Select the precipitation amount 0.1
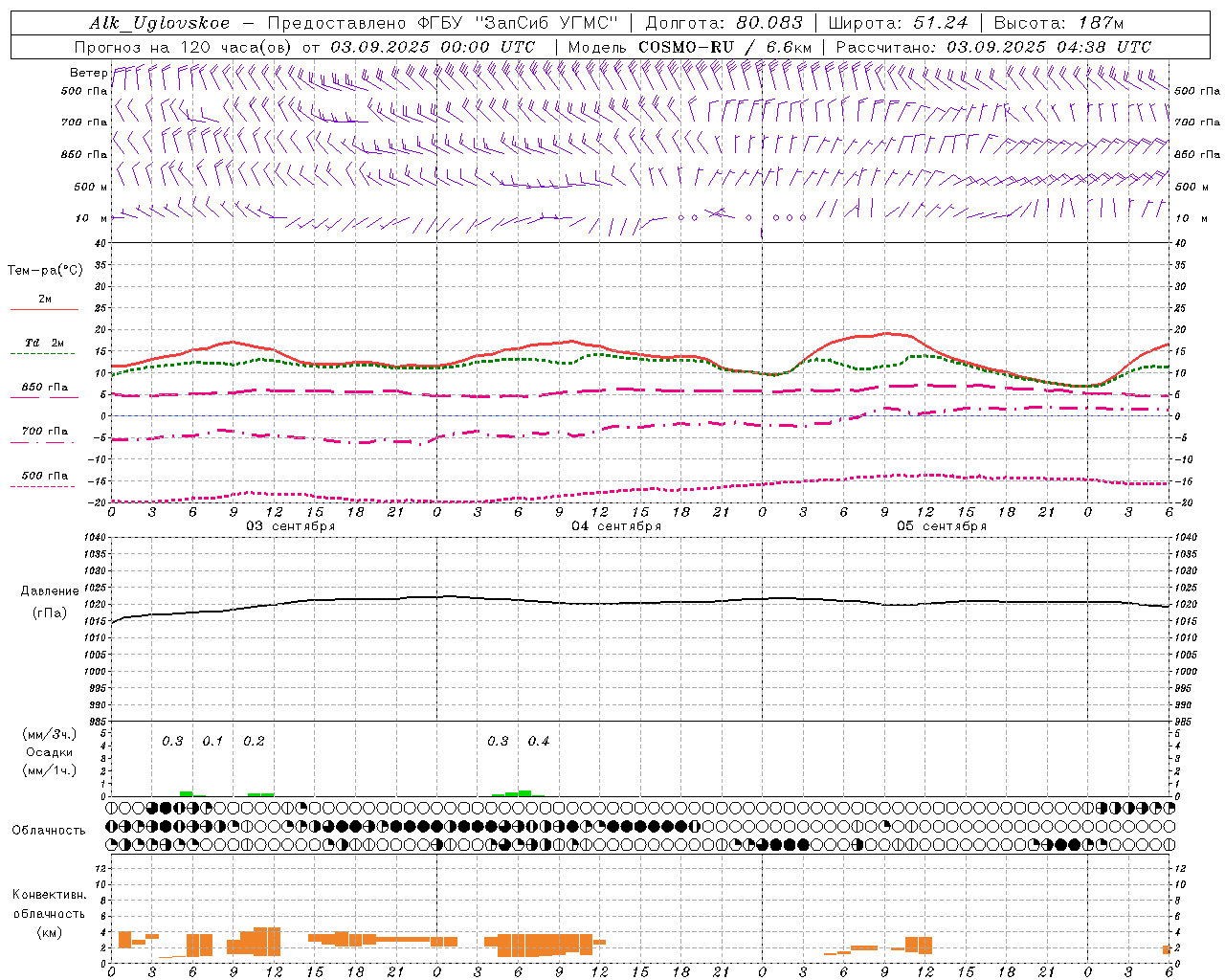1225x980 pixels. tap(212, 742)
